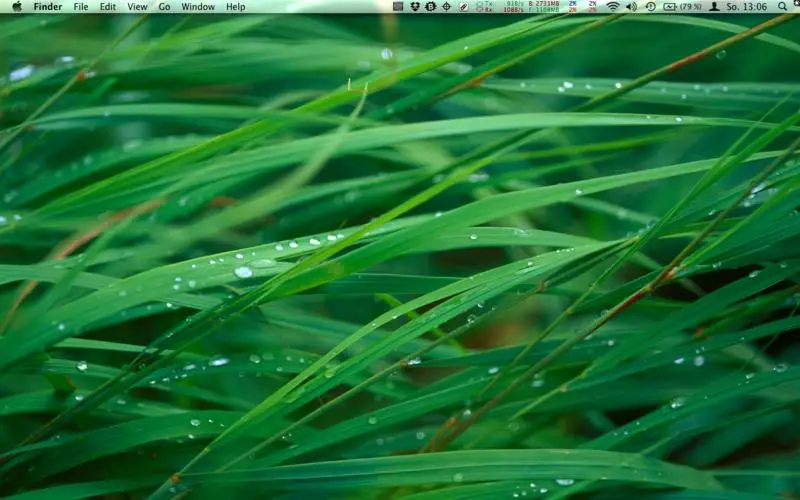Click the date and time display
Image resolution: width=800 pixels, height=500 pixels.
(x=747, y=6)
